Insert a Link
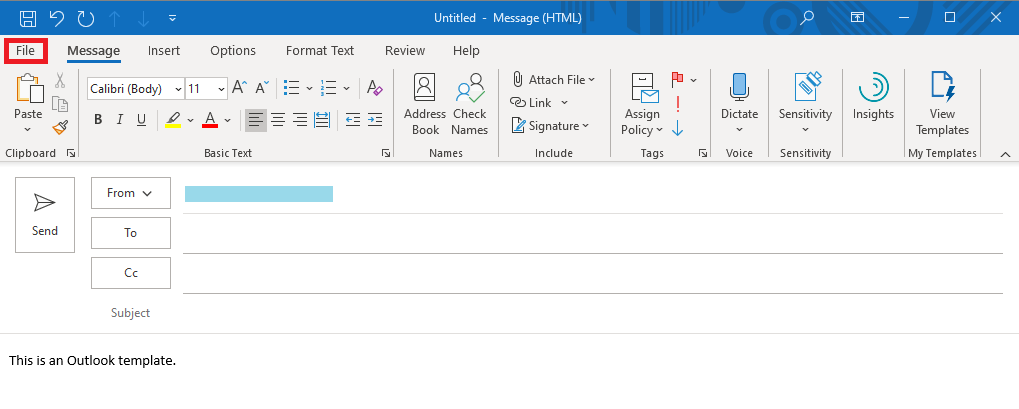1019x409 pixels. pyautogui.click(x=532, y=103)
